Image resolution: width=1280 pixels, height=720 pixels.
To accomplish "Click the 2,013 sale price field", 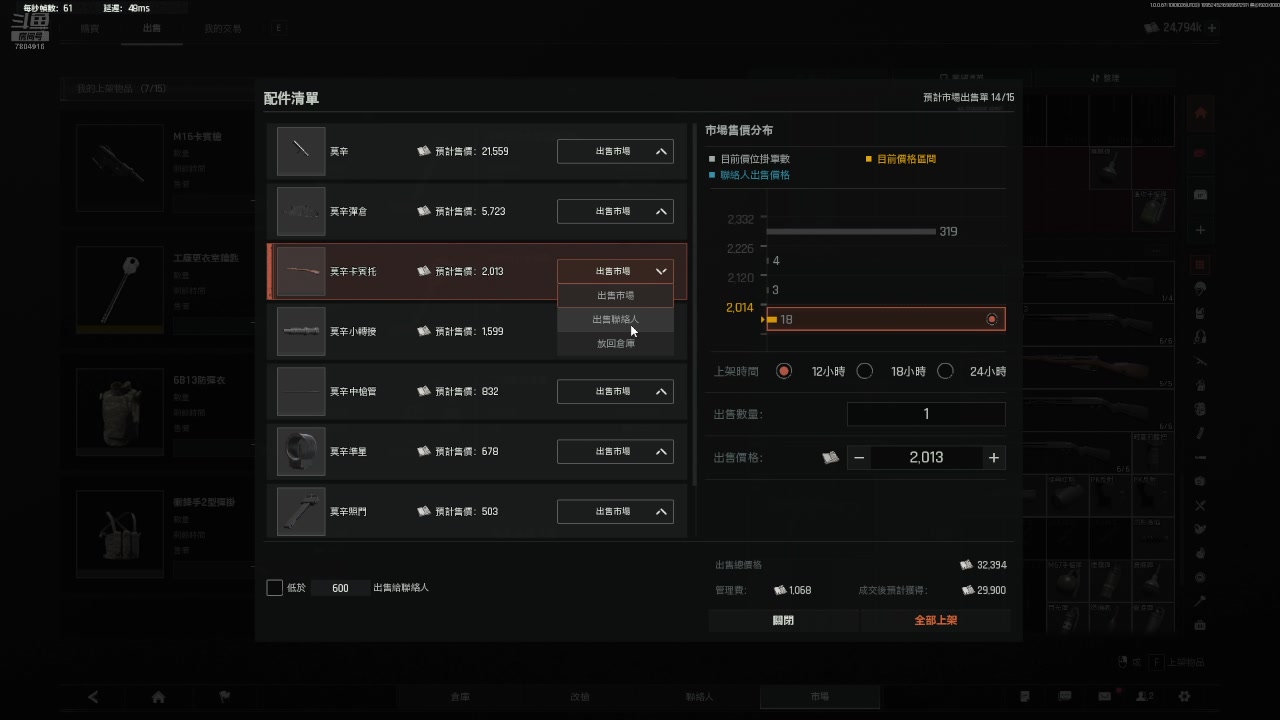I will pyautogui.click(x=926, y=457).
